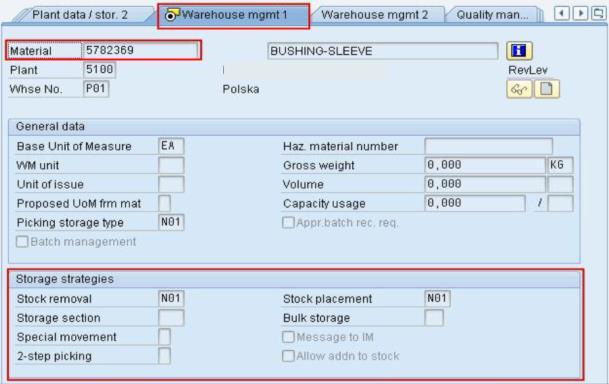Toggle Proposed UoM frm mat field
Screen dimensions: 609x384
pos(164,203)
